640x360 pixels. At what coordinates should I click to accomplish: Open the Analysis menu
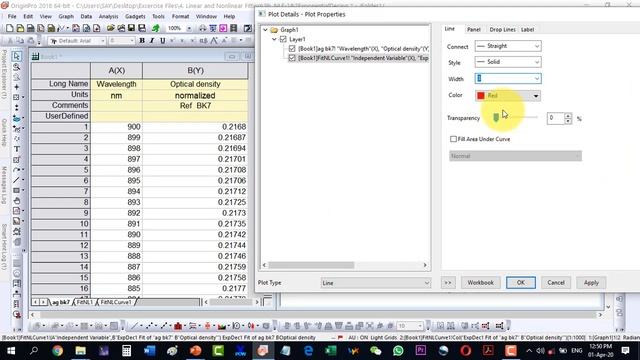click(109, 16)
